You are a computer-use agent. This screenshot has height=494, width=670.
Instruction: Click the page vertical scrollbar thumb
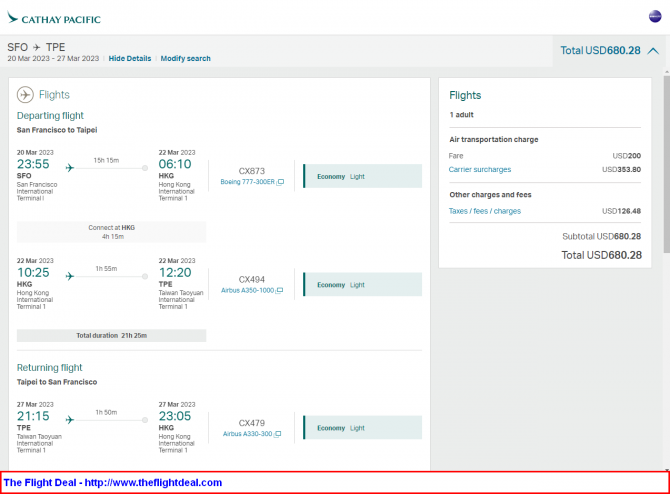(x=666, y=165)
